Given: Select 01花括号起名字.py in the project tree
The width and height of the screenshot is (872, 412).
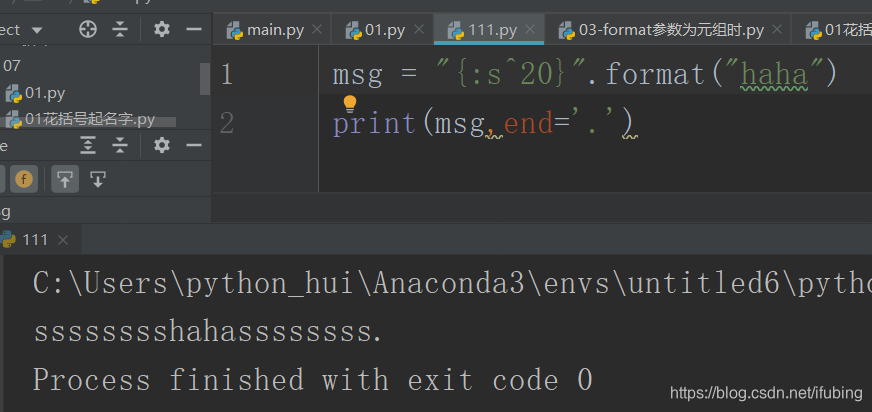Looking at the screenshot, I should 81,120.
